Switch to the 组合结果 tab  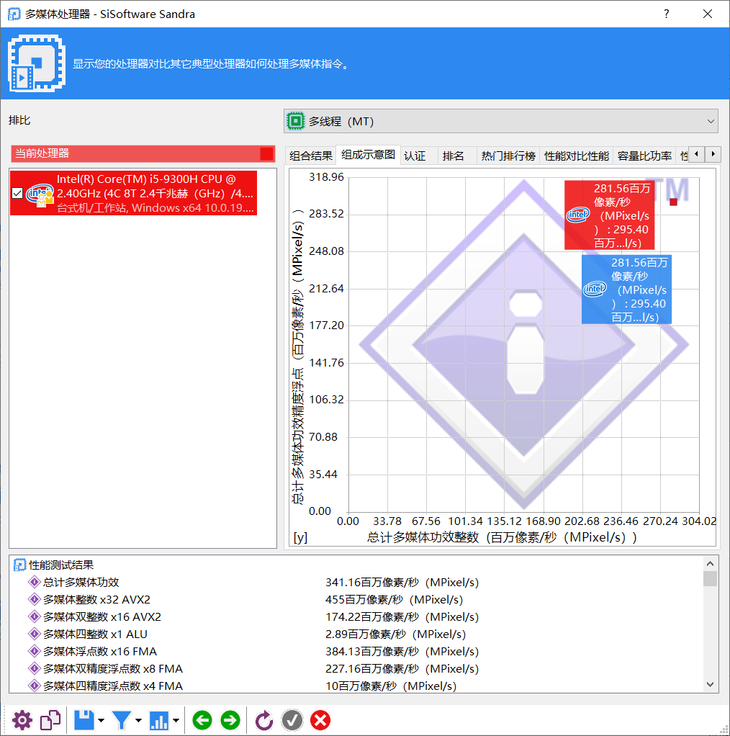tap(311, 156)
